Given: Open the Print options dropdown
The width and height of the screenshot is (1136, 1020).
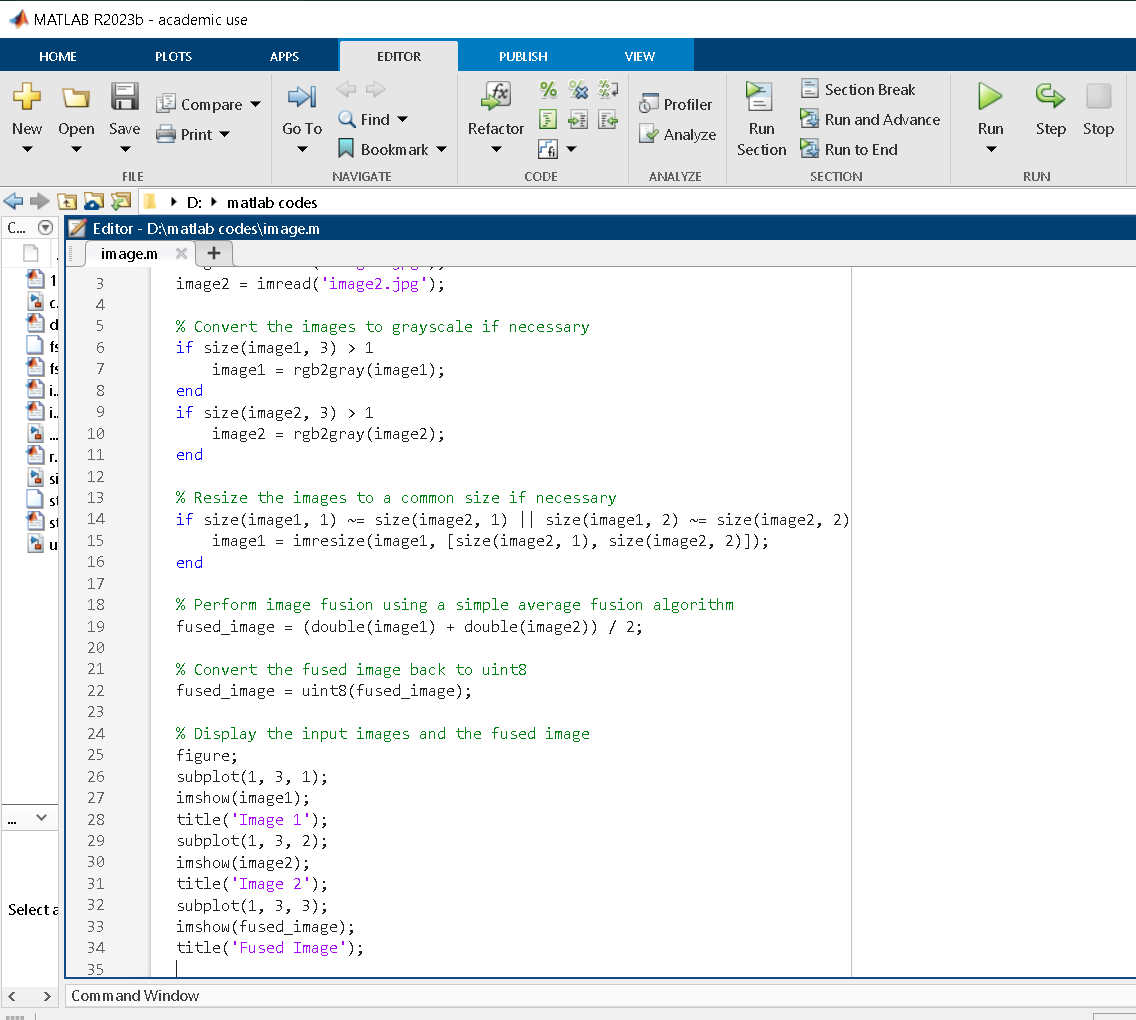Looking at the screenshot, I should [x=224, y=135].
